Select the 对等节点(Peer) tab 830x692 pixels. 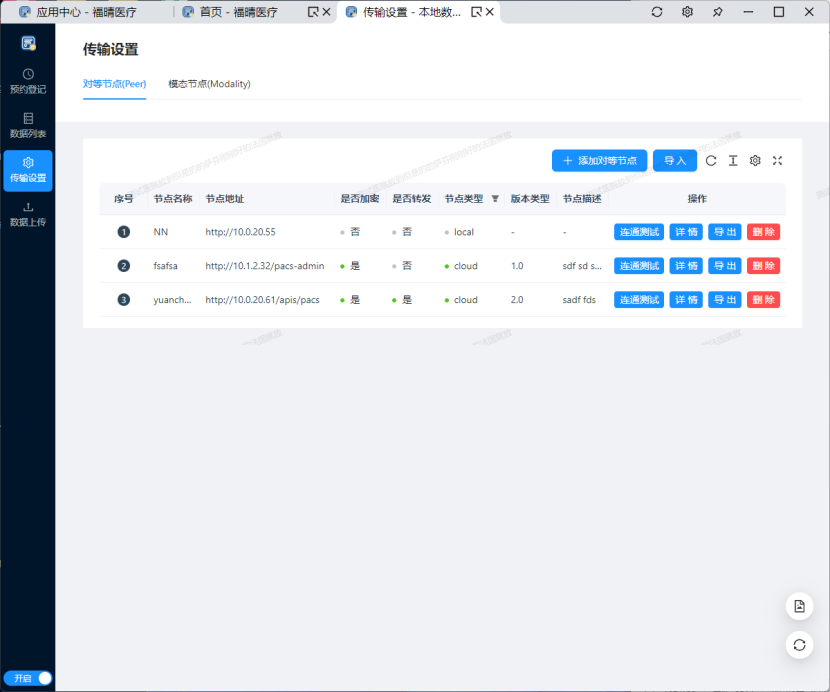coord(114,84)
